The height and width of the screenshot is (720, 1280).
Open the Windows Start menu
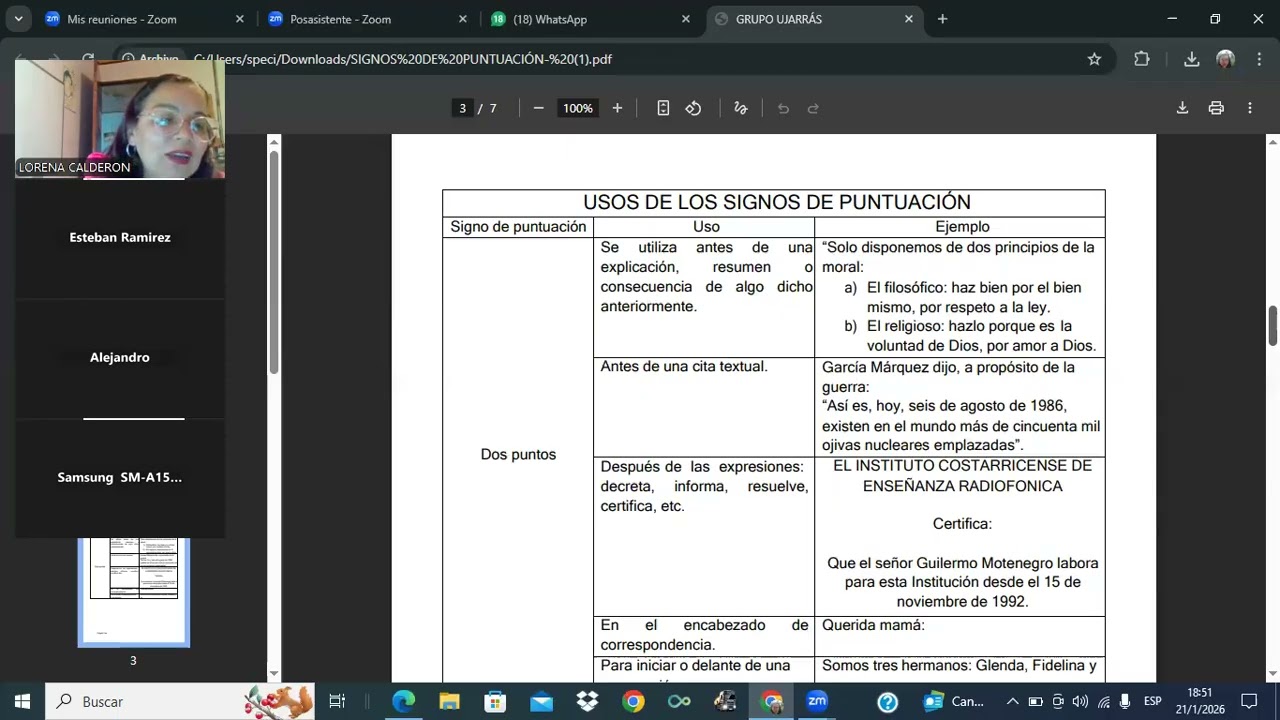(22, 702)
